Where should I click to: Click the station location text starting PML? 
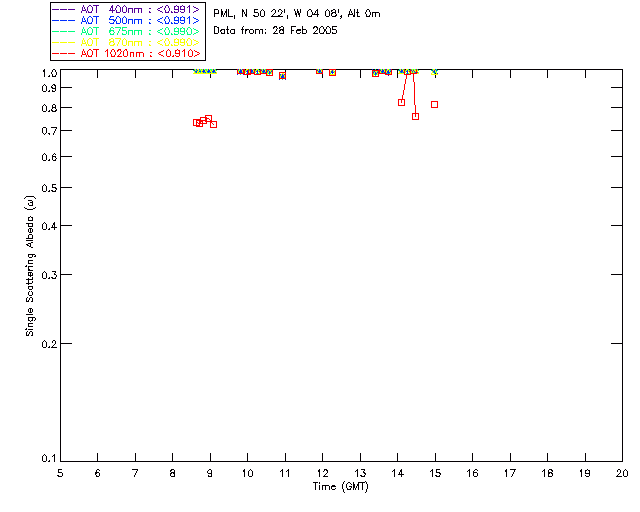(297, 14)
